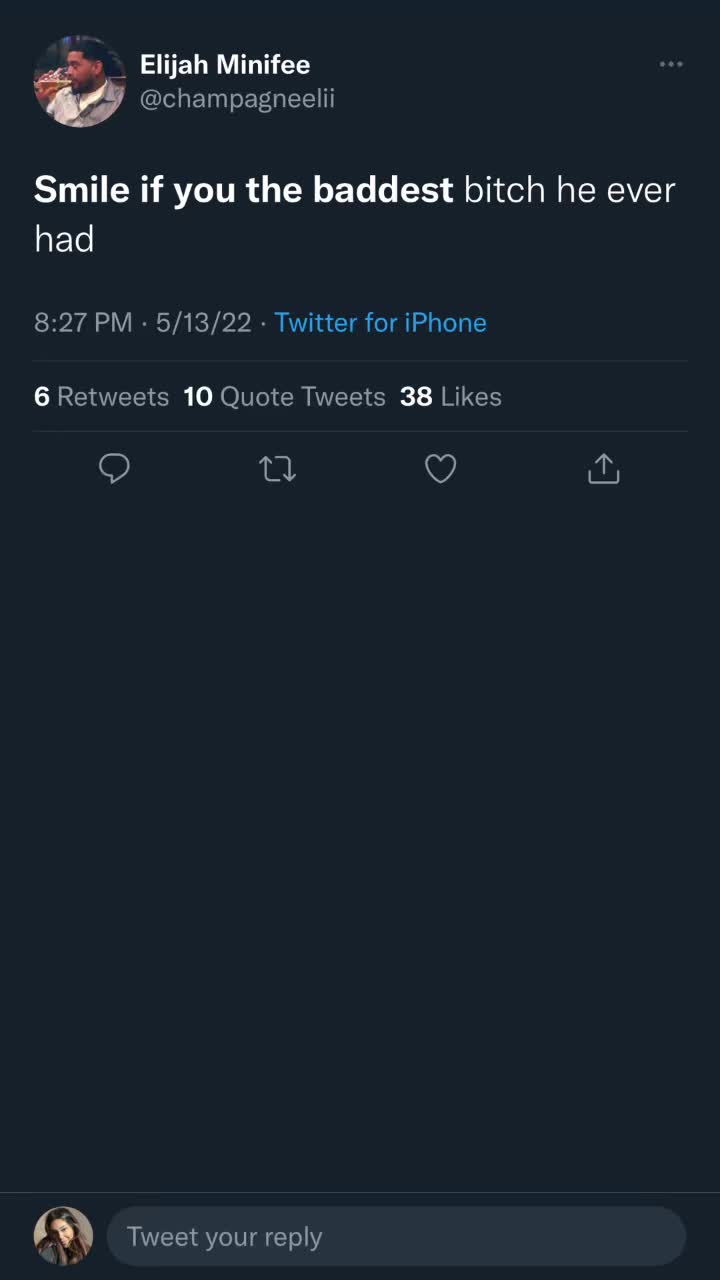This screenshot has width=720, height=1280.
Task: Click the 5/13/22 date
Action: tap(204, 322)
